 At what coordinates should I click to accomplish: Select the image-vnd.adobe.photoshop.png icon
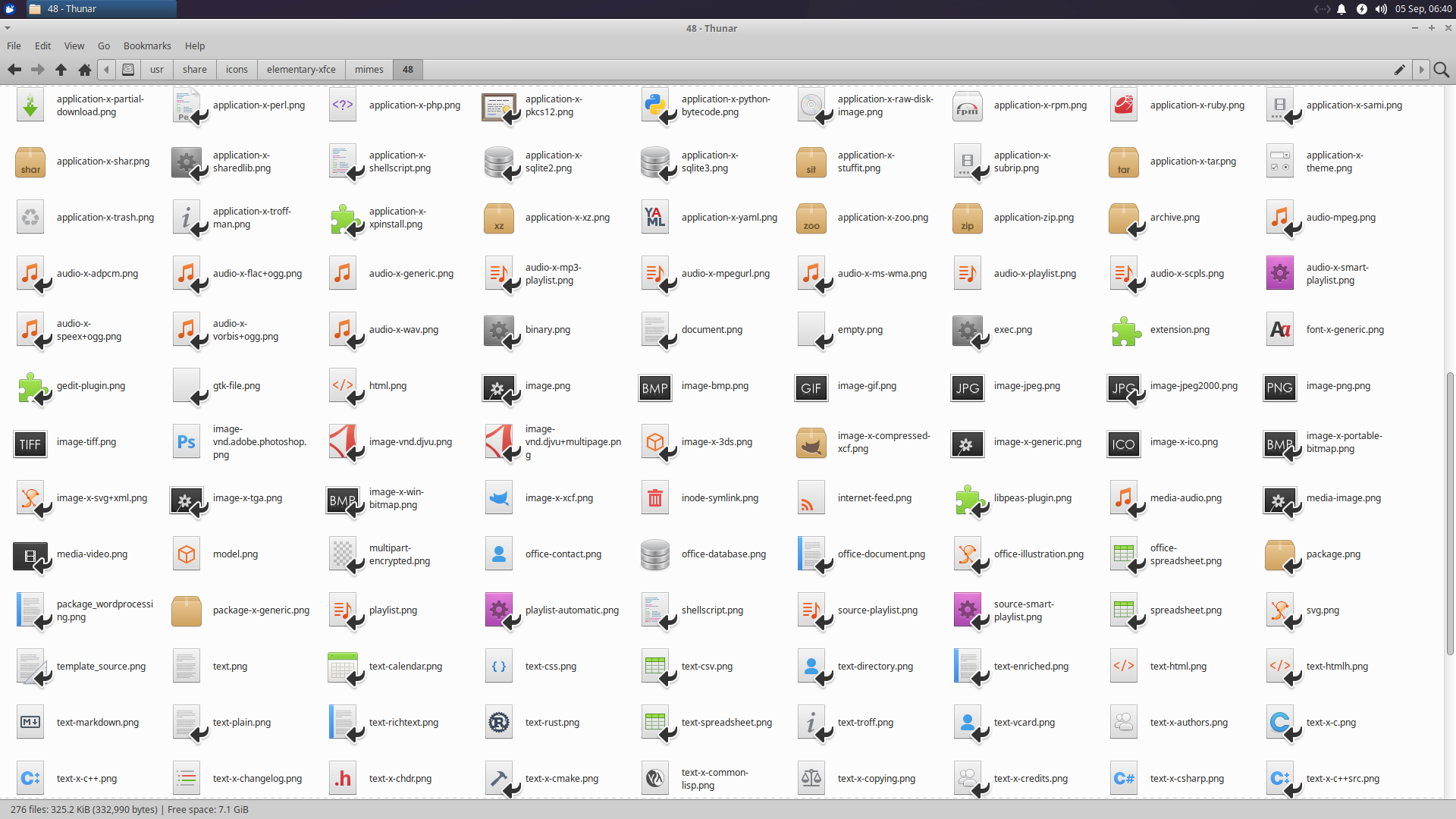click(x=186, y=441)
